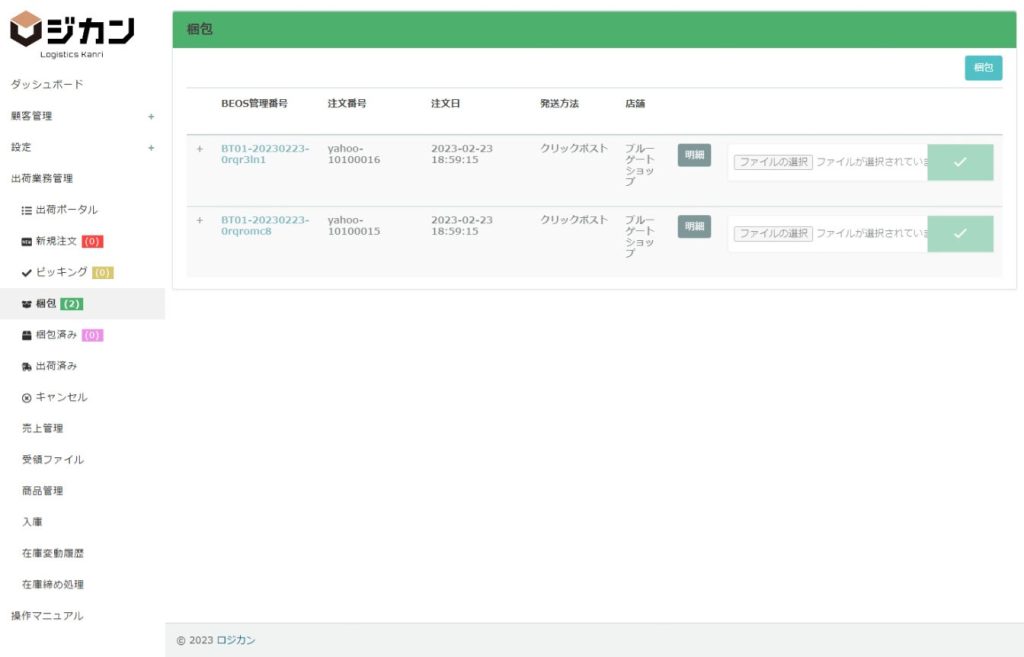Expand the 設定 menu plus sign

tap(151, 148)
